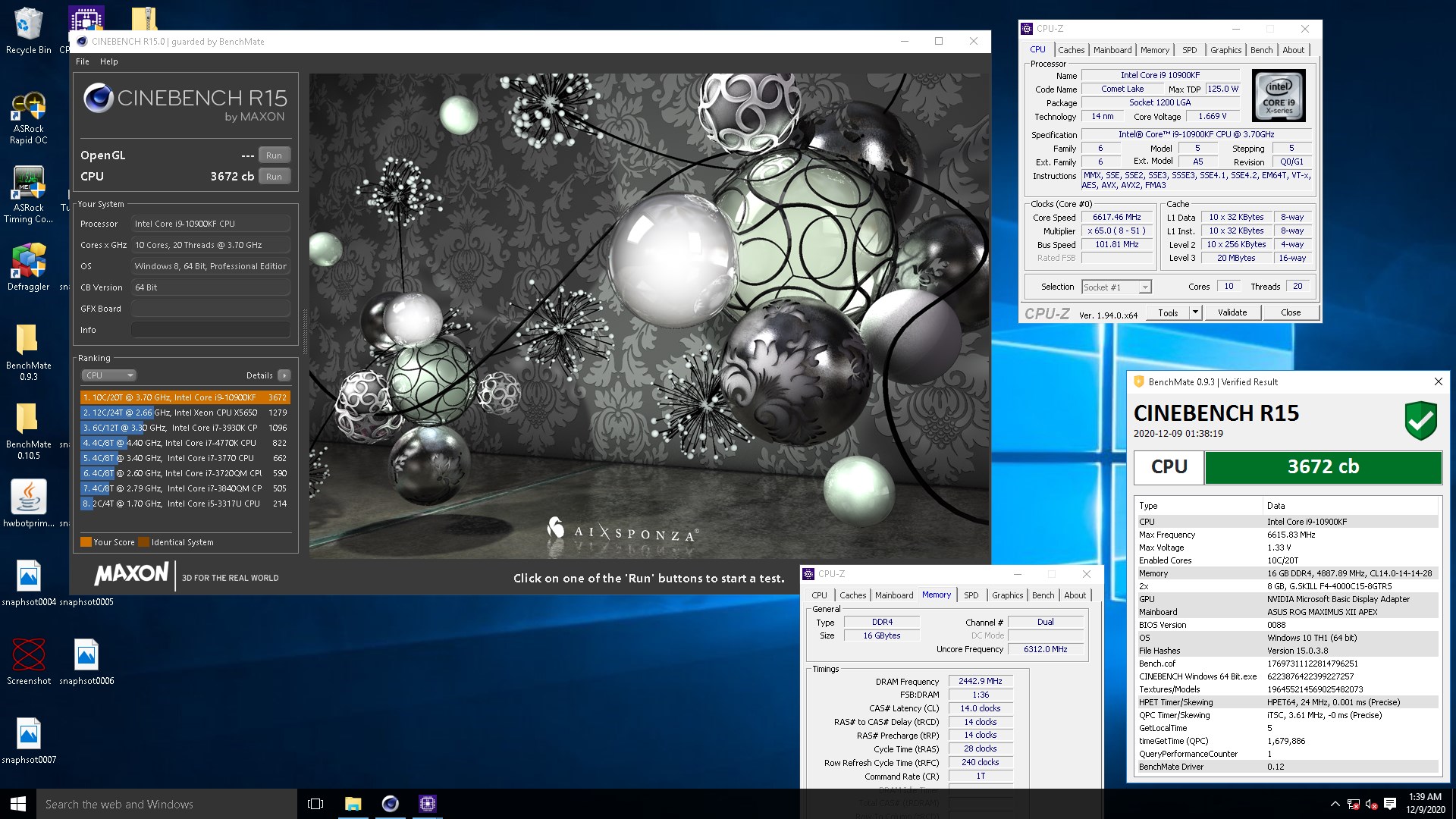Open File Explorer from taskbar
This screenshot has width=1456, height=819.
pos(353,804)
